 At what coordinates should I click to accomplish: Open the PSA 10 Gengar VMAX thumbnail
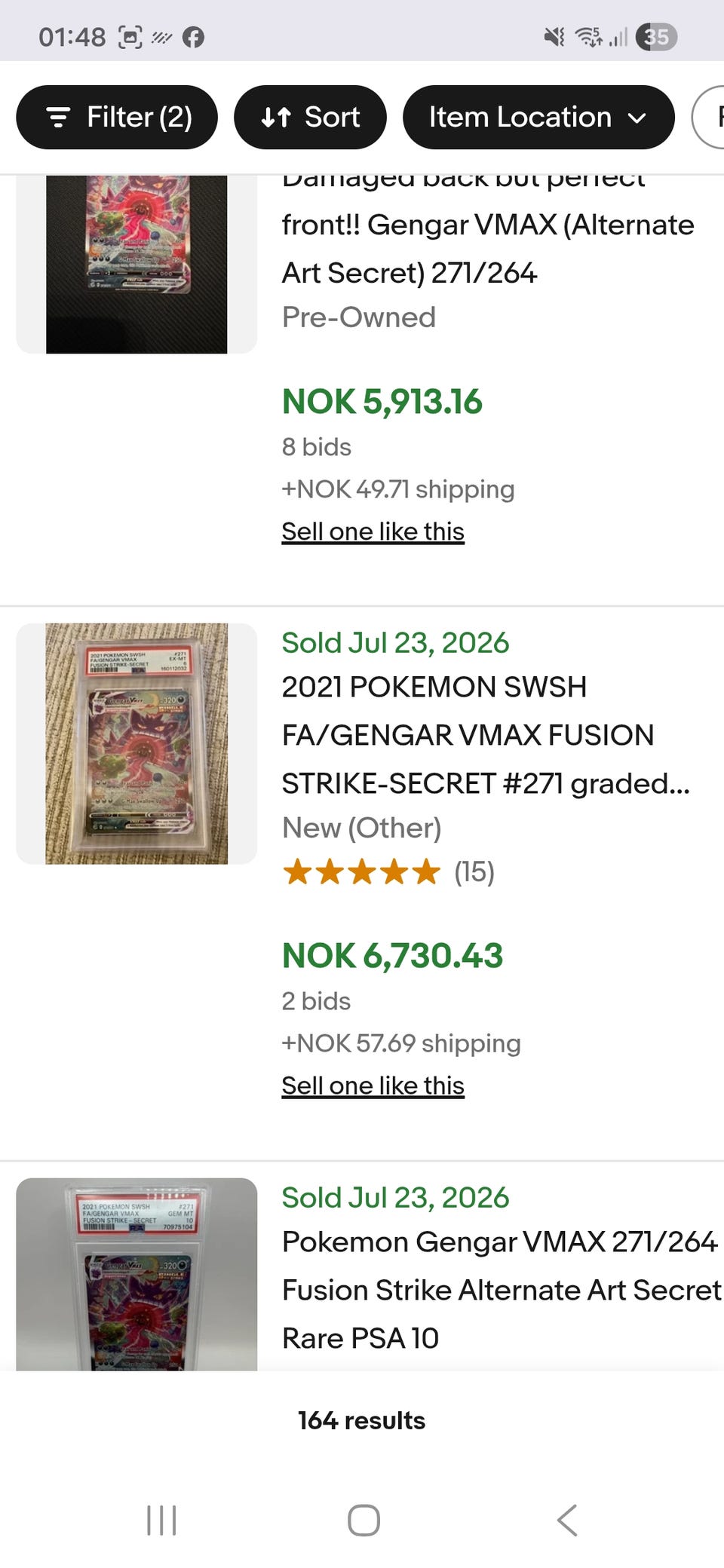click(137, 1274)
